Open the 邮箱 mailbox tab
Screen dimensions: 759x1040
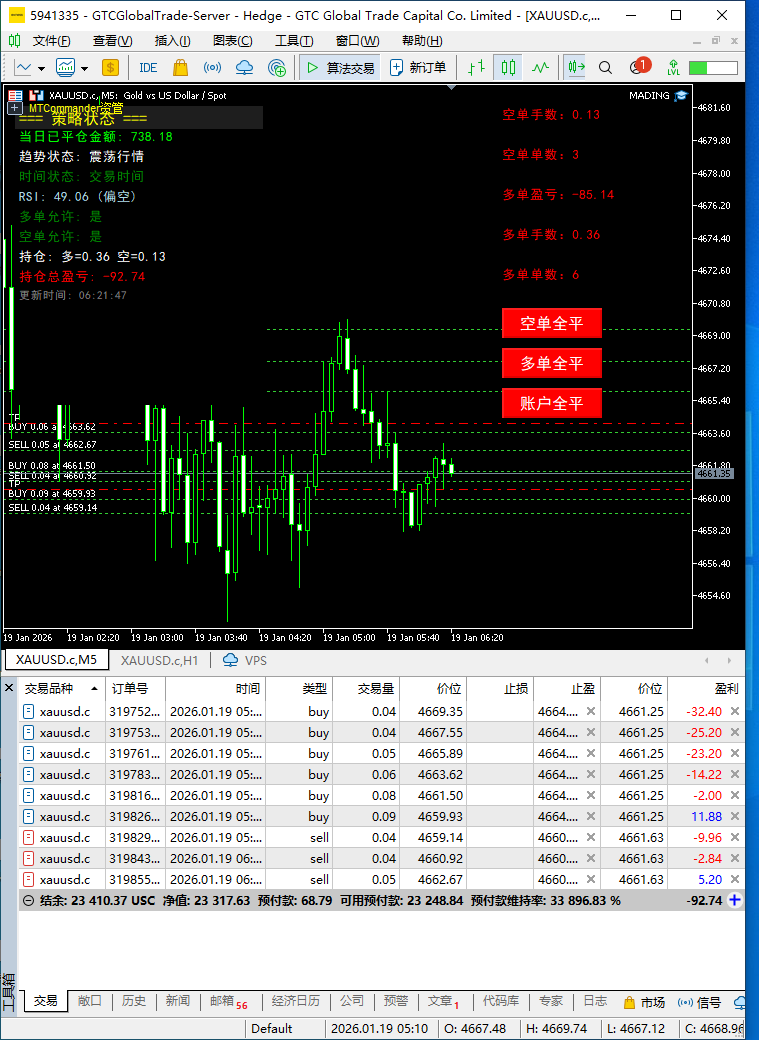click(228, 1002)
